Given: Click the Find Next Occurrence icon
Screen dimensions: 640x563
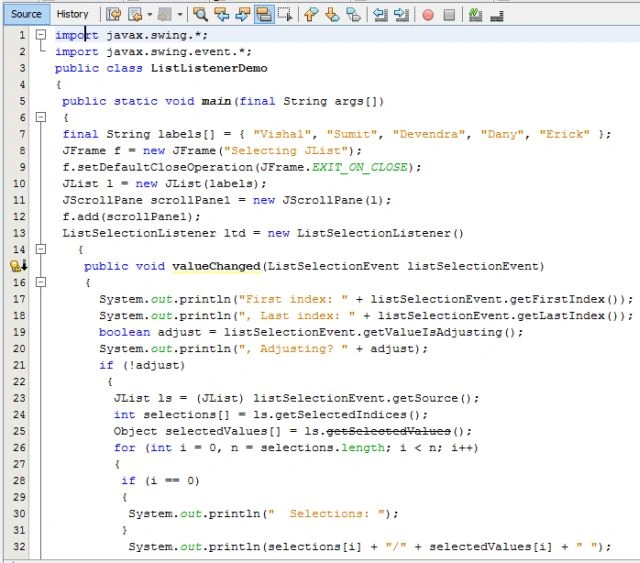Looking at the screenshot, I should [243, 15].
